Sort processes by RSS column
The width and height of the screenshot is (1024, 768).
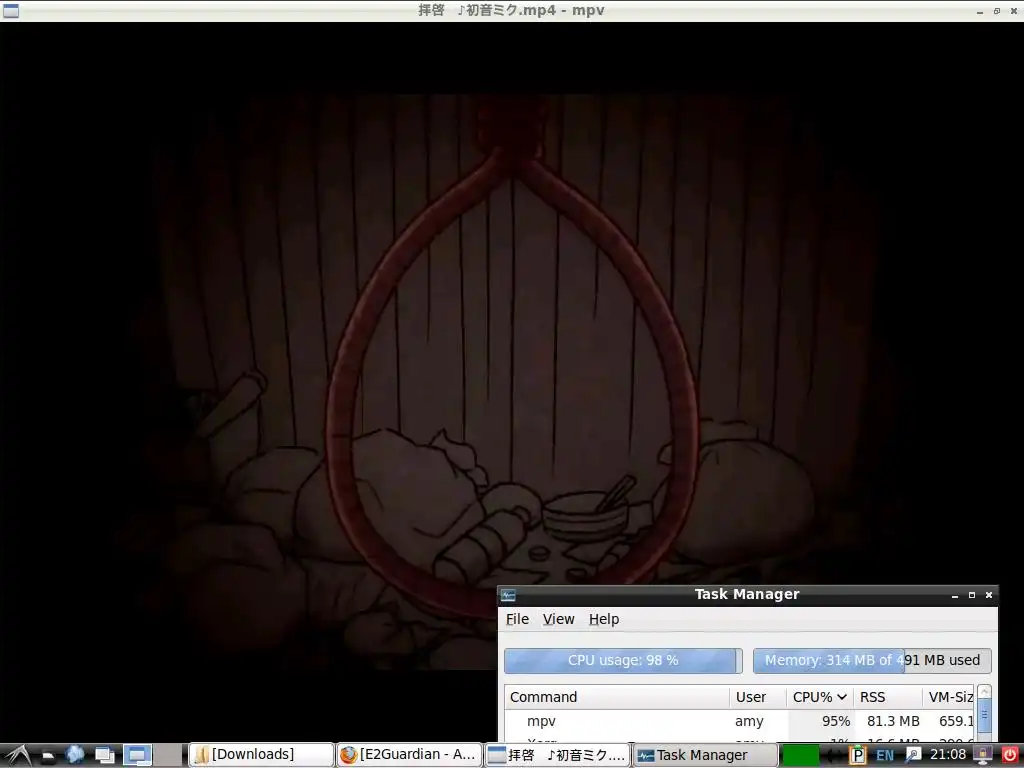pos(888,697)
